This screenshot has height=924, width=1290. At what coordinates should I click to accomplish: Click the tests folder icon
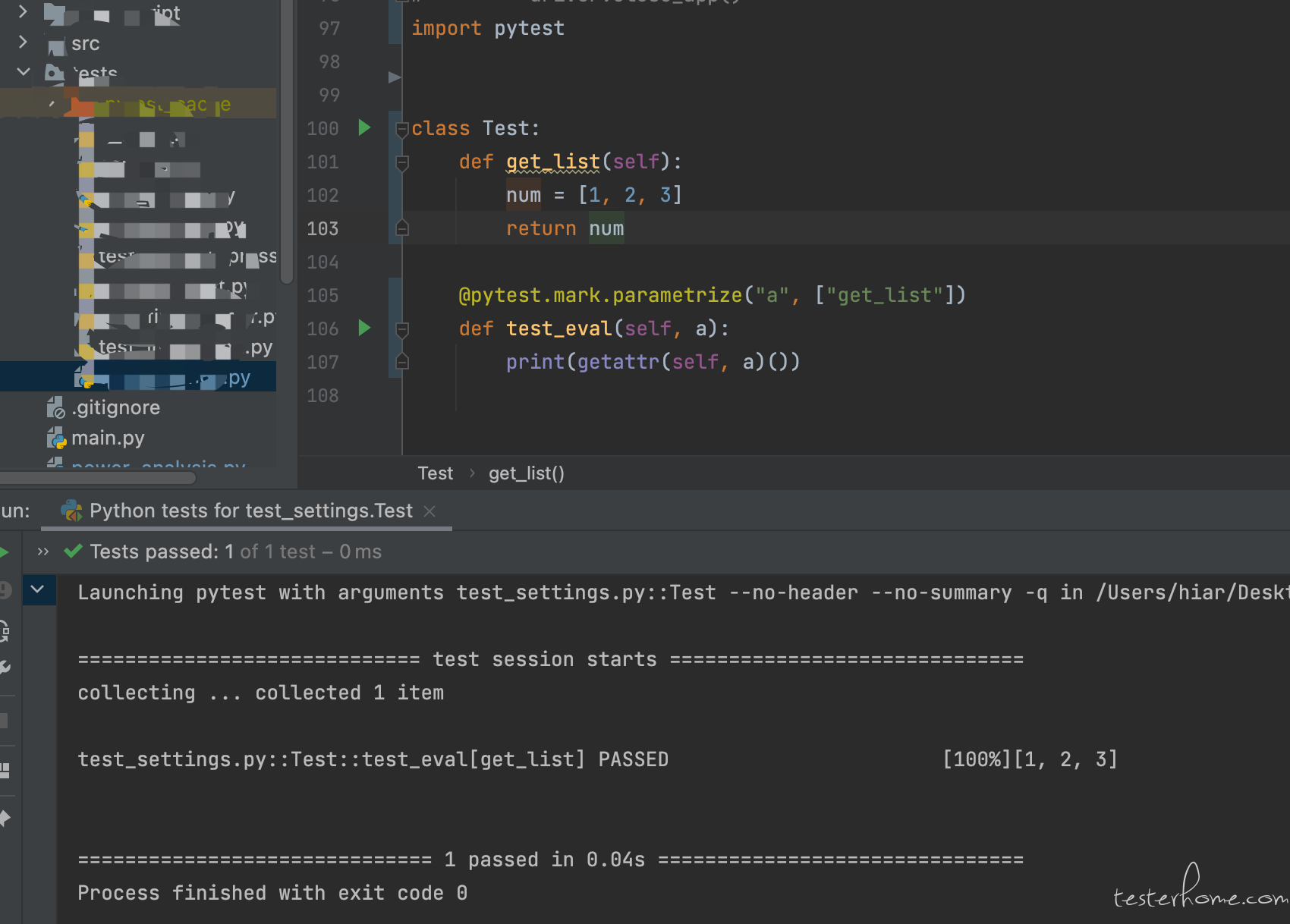click(x=55, y=73)
